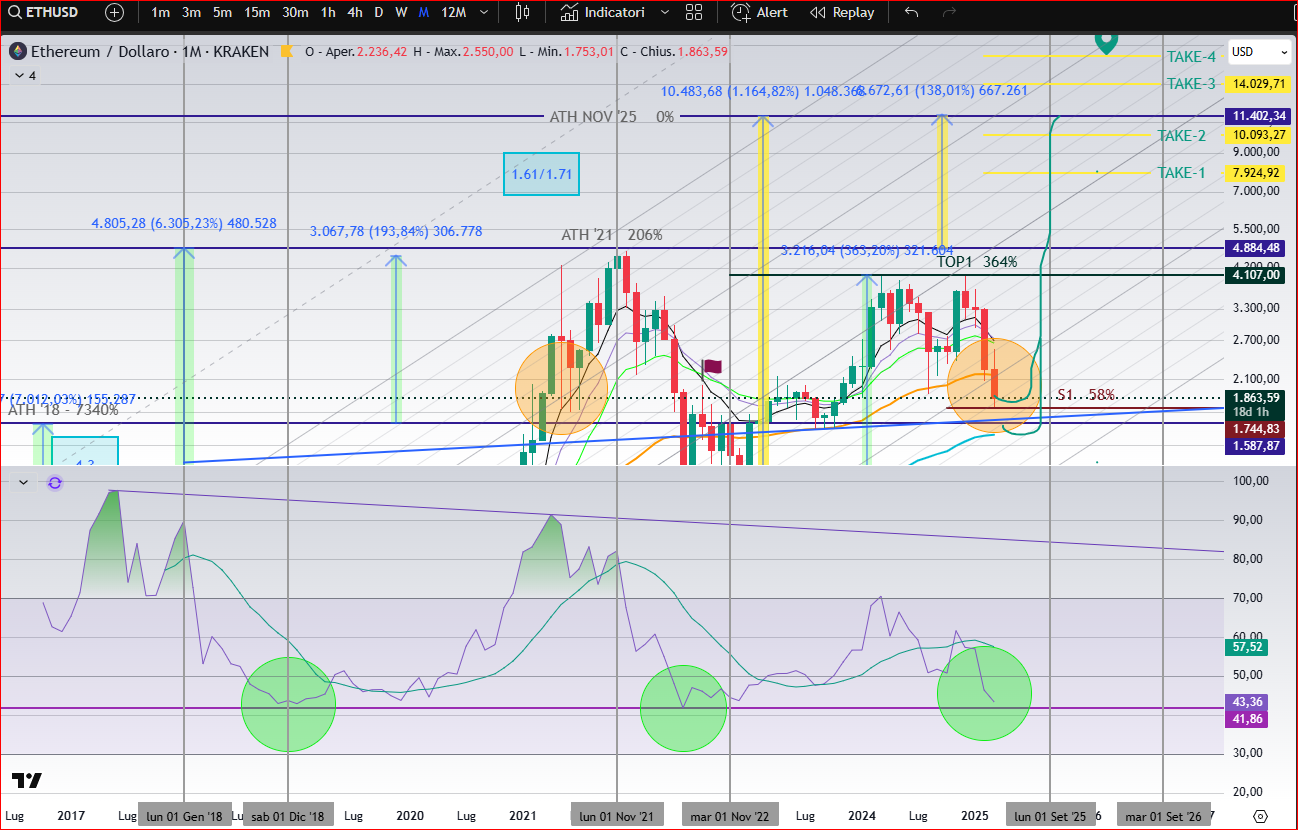Click the undo arrow in toolbar

pyautogui.click(x=911, y=13)
